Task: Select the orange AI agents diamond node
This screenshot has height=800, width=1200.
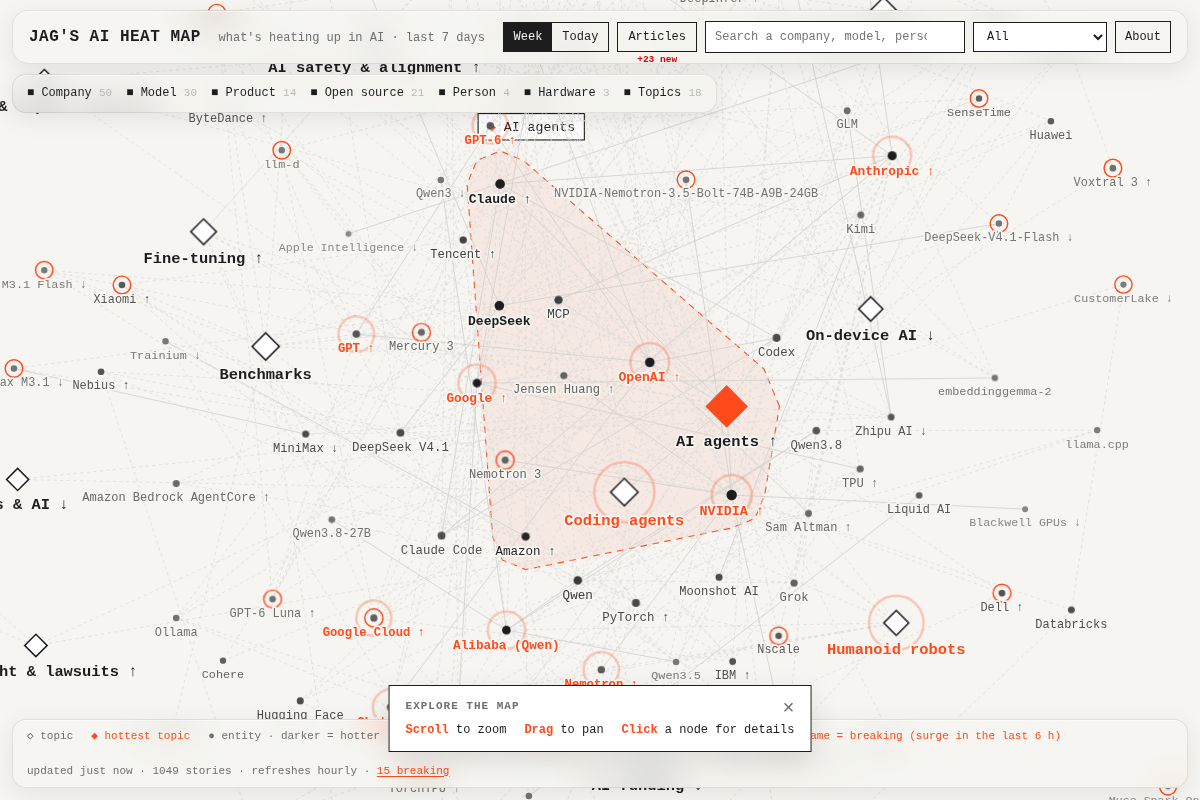Action: pyautogui.click(x=726, y=406)
